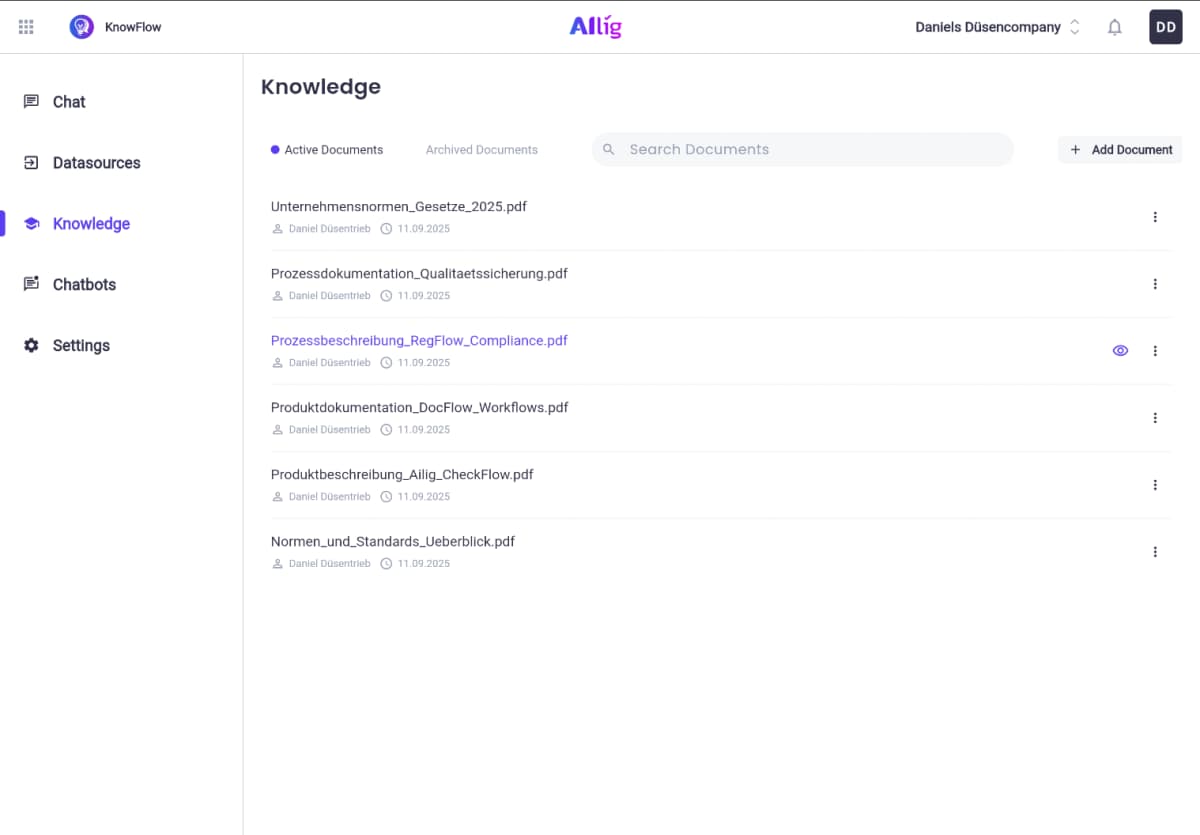1200x835 pixels.
Task: Click the Knowledge graduation cap icon
Action: pos(33,223)
